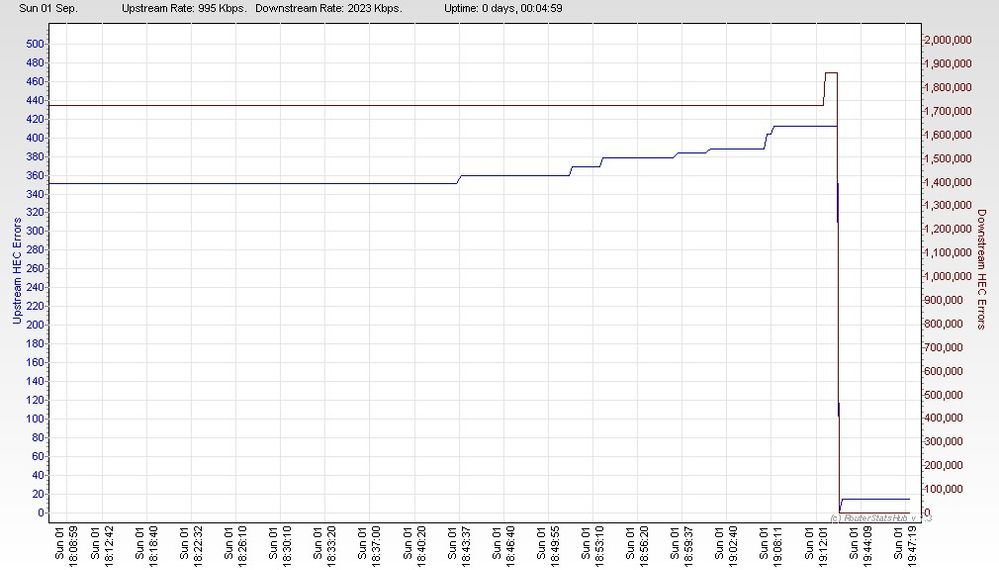Click the 2,000,000 downstream axis value

(x=948, y=40)
